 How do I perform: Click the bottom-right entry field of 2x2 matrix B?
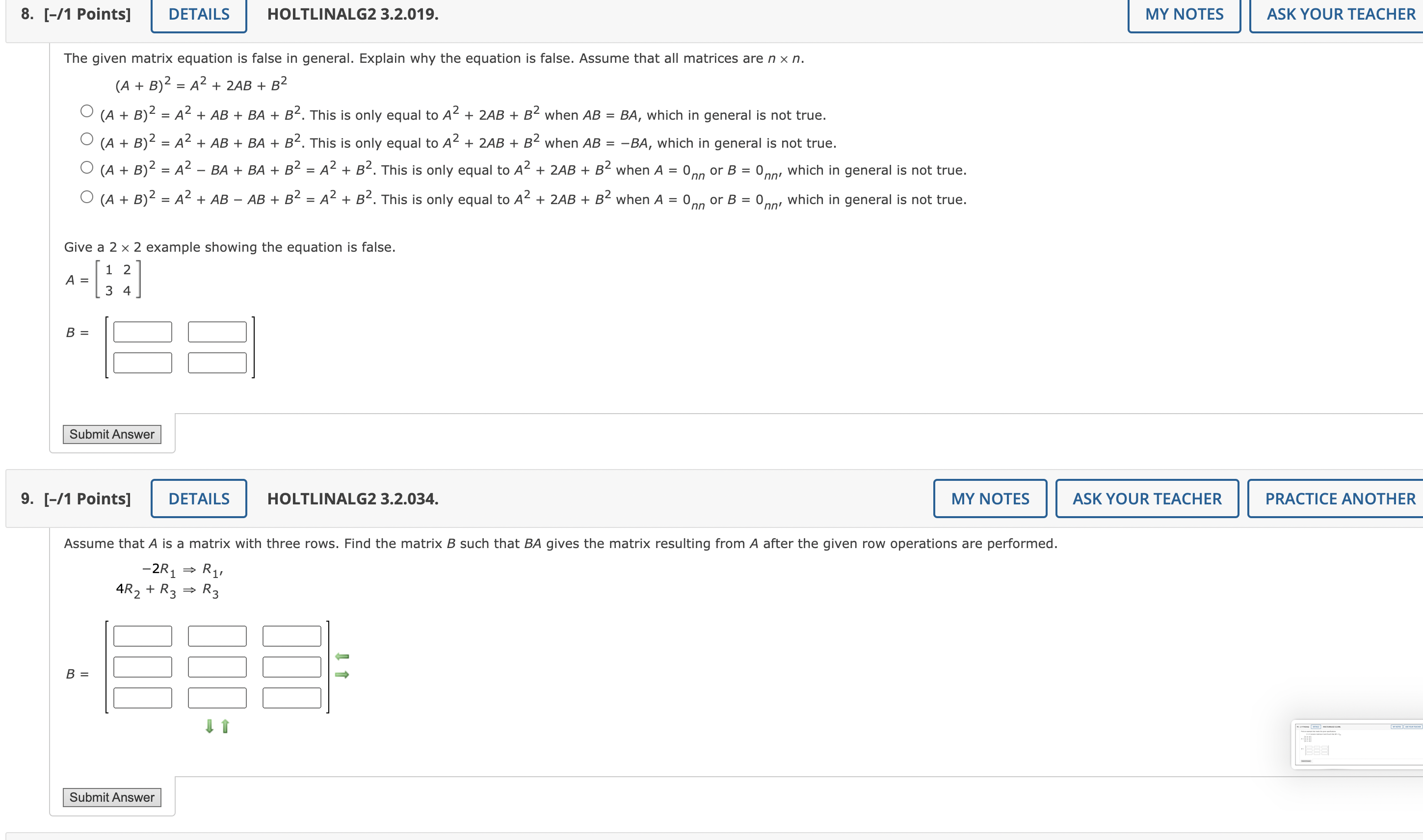pyautogui.click(x=217, y=364)
